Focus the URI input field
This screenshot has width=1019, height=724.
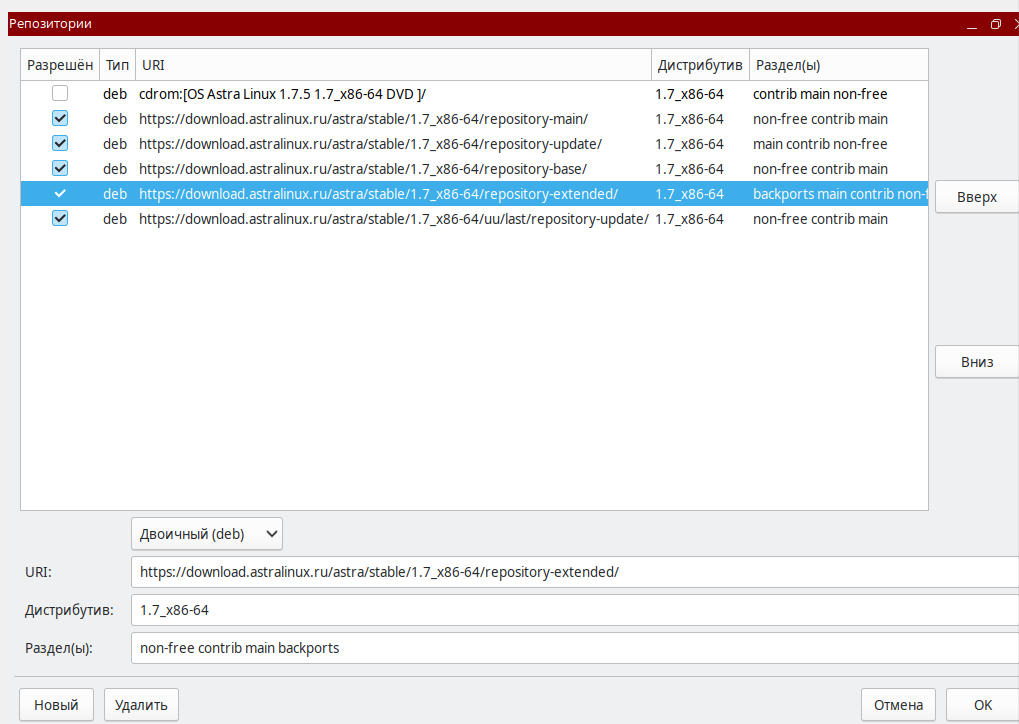point(575,572)
